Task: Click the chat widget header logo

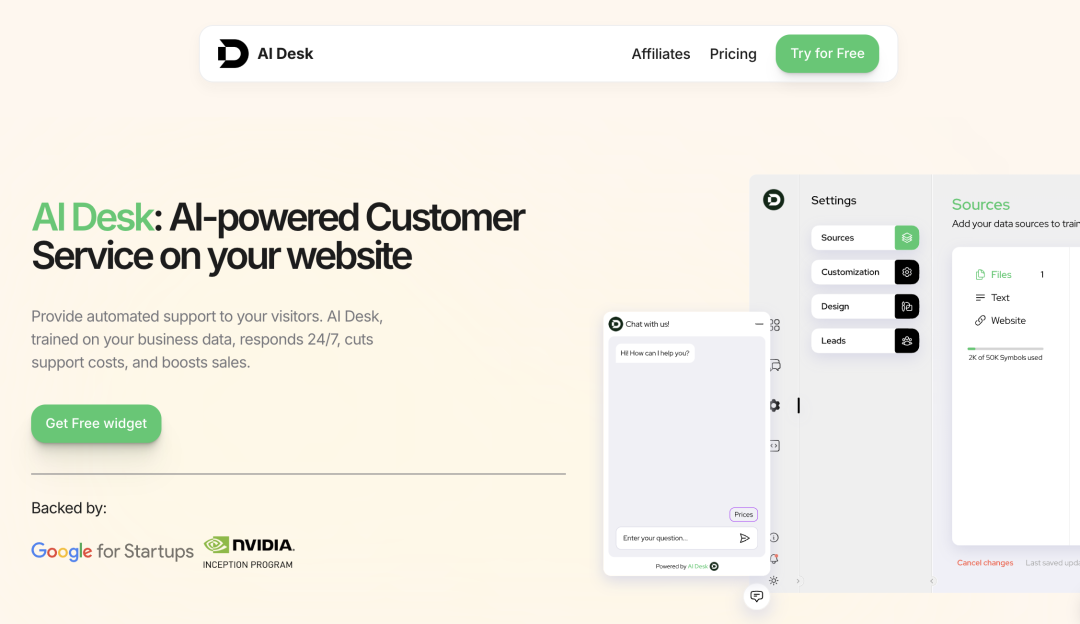Action: click(616, 324)
